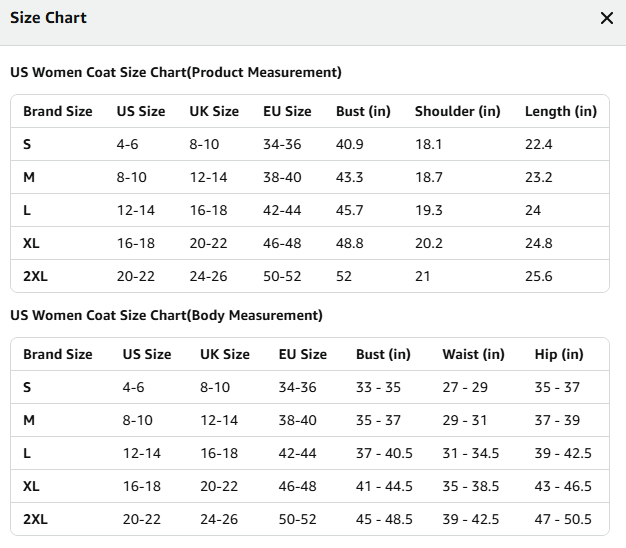This screenshot has width=626, height=548.
Task: Click length value 25.6 for 2XL
Action: coord(539,276)
